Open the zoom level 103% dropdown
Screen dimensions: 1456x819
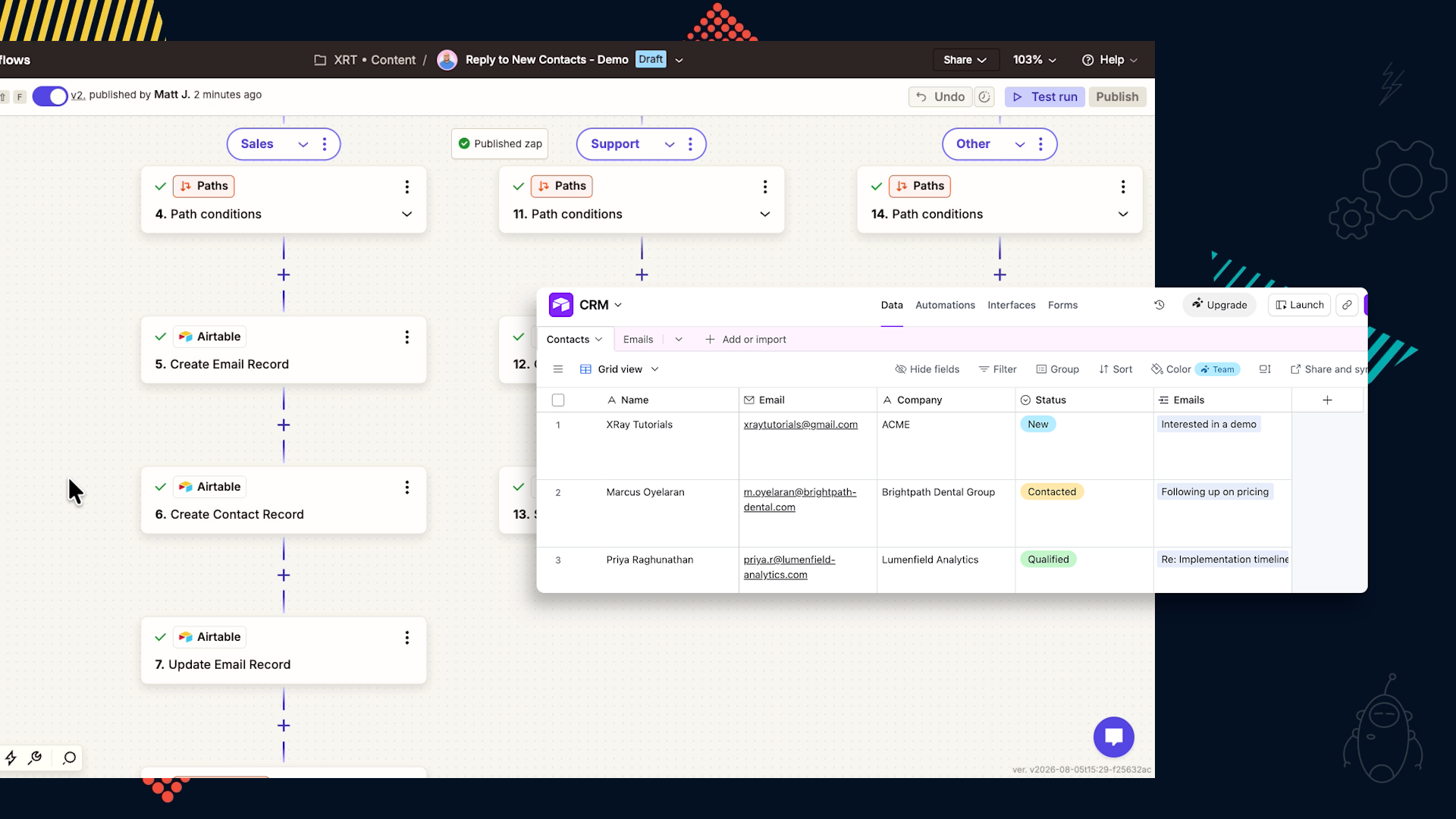click(1034, 60)
